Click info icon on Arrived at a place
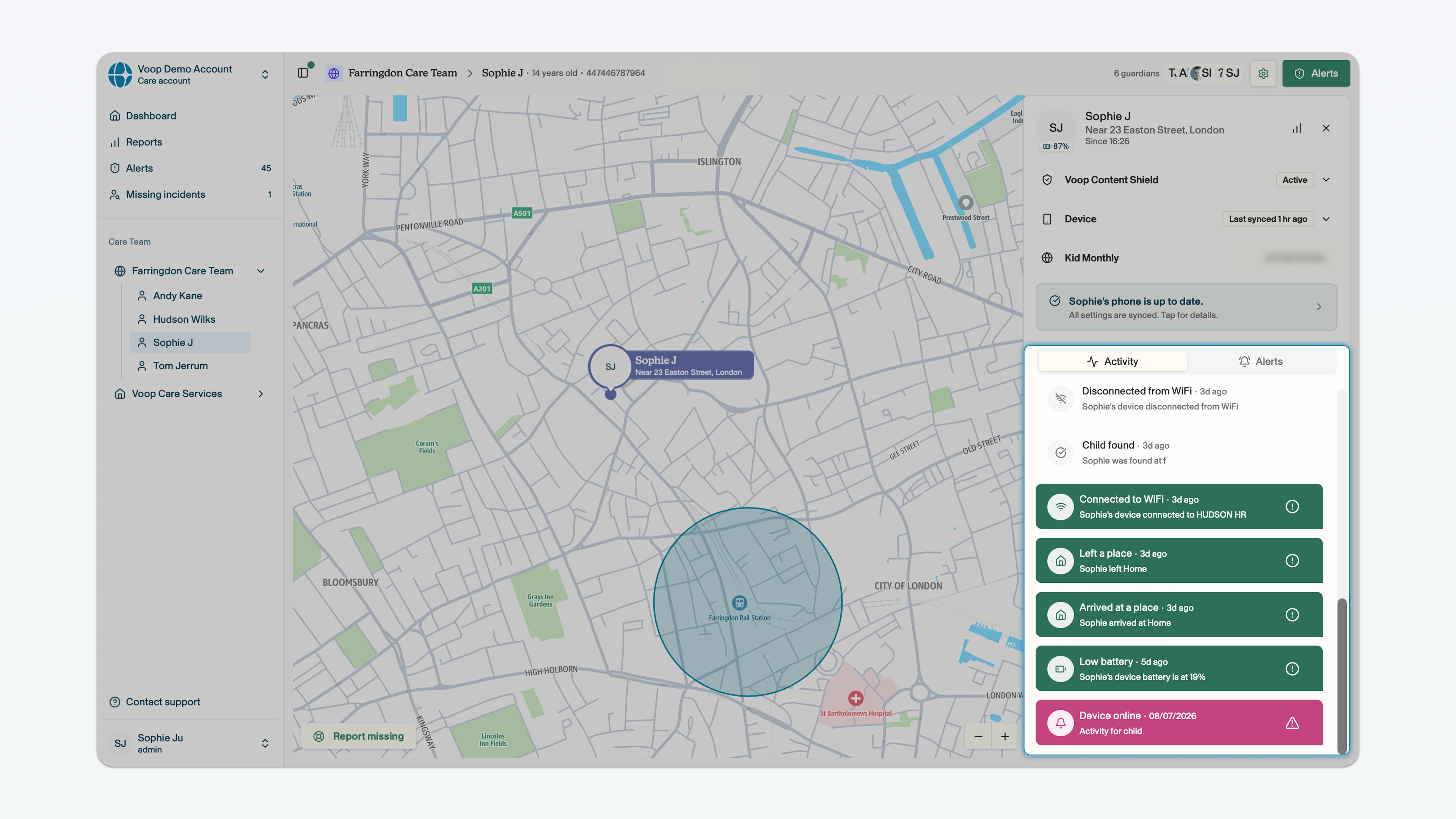Screen dimensions: 1456x819 1292,614
